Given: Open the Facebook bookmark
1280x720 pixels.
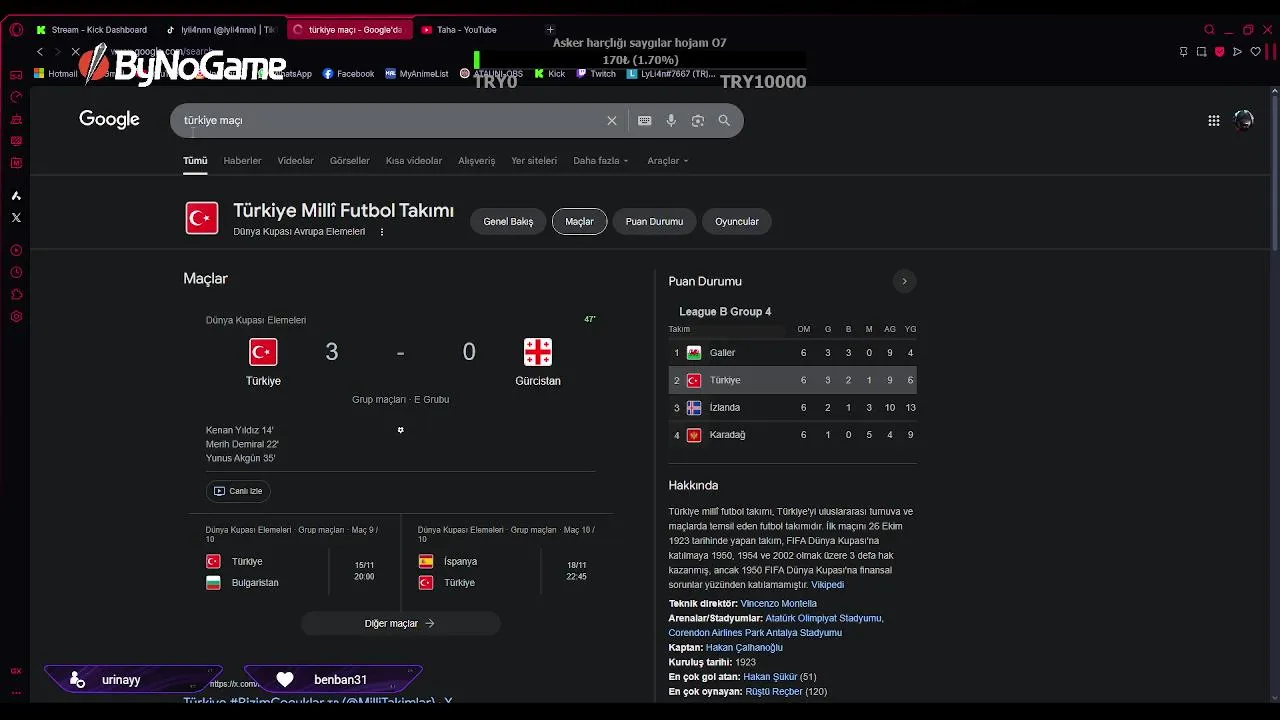Looking at the screenshot, I should [x=348, y=74].
